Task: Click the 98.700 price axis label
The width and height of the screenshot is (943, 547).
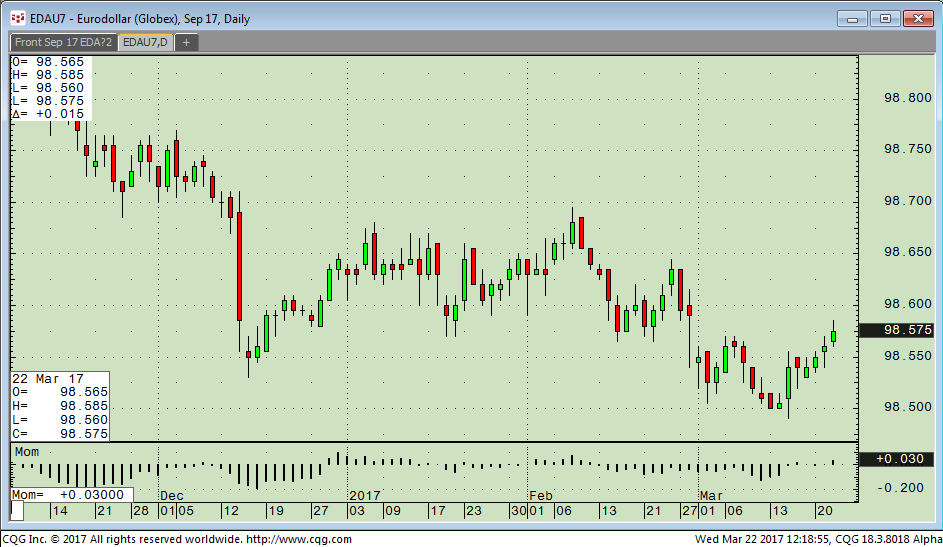Action: coord(907,200)
